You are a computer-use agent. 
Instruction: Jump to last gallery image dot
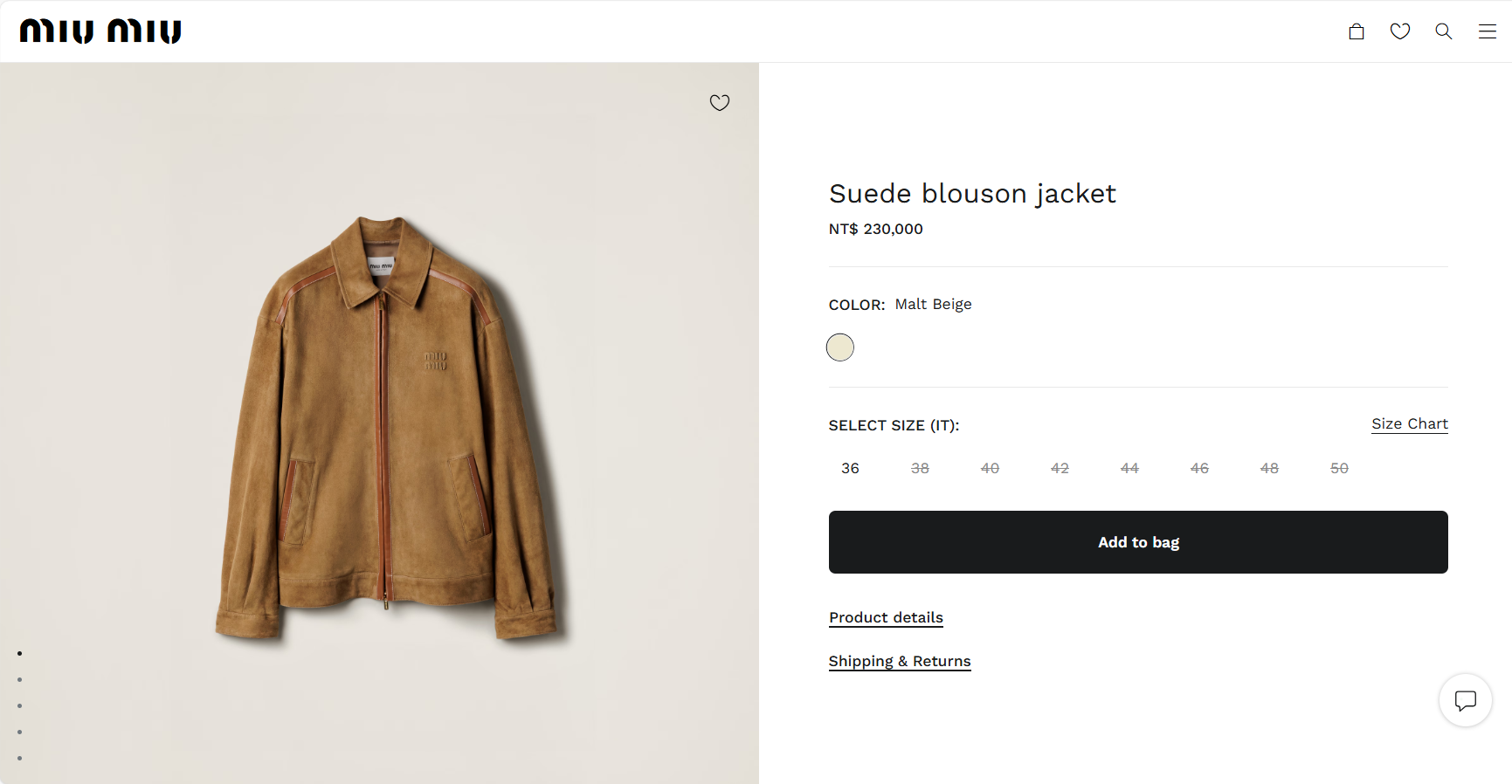(x=19, y=758)
